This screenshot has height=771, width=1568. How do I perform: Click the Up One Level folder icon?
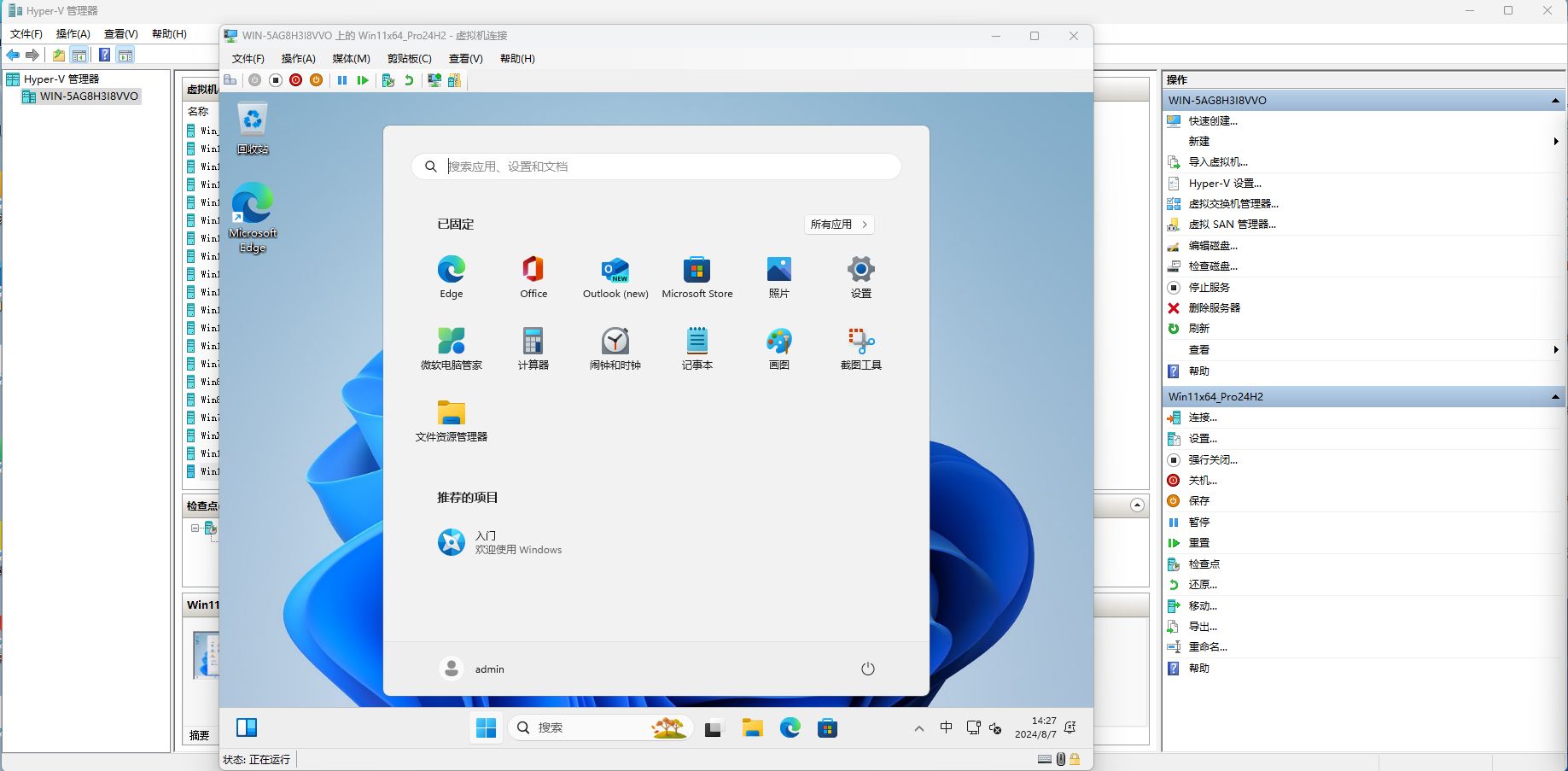click(58, 55)
